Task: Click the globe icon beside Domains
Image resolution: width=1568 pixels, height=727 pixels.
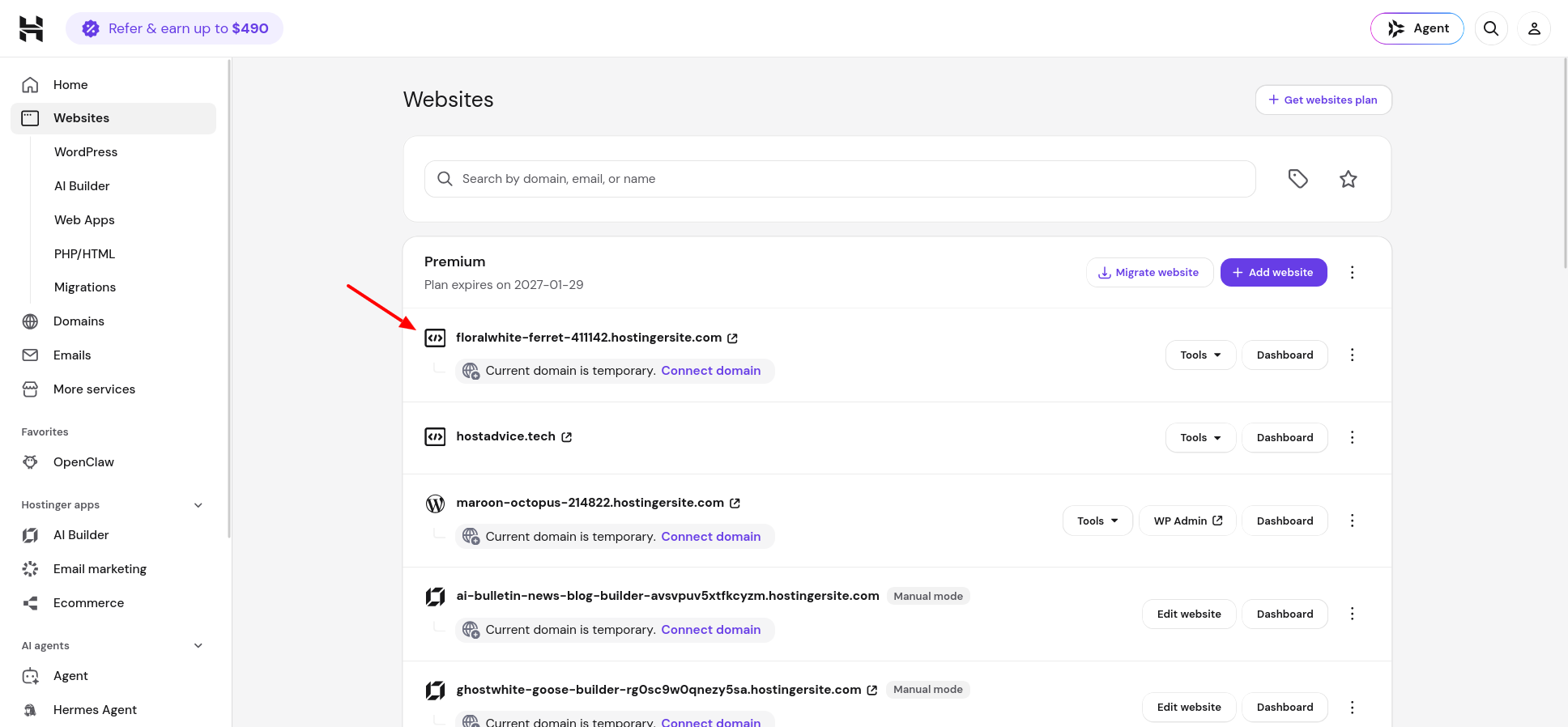Action: (30, 321)
